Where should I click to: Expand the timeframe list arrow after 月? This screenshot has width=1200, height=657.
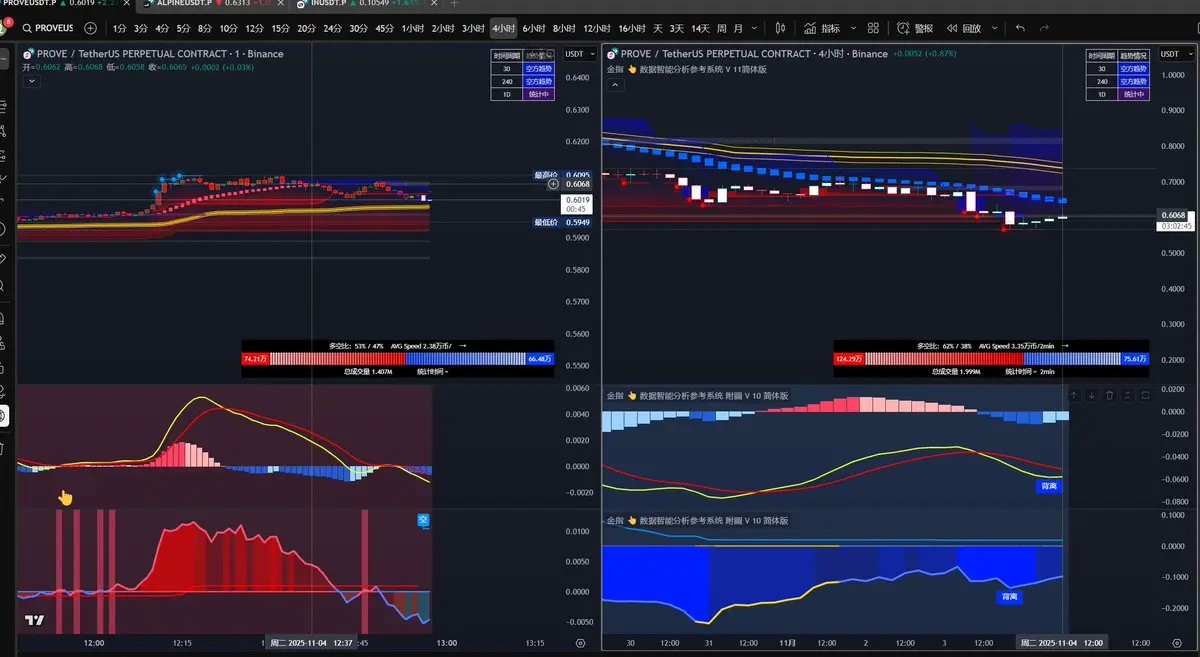[754, 28]
